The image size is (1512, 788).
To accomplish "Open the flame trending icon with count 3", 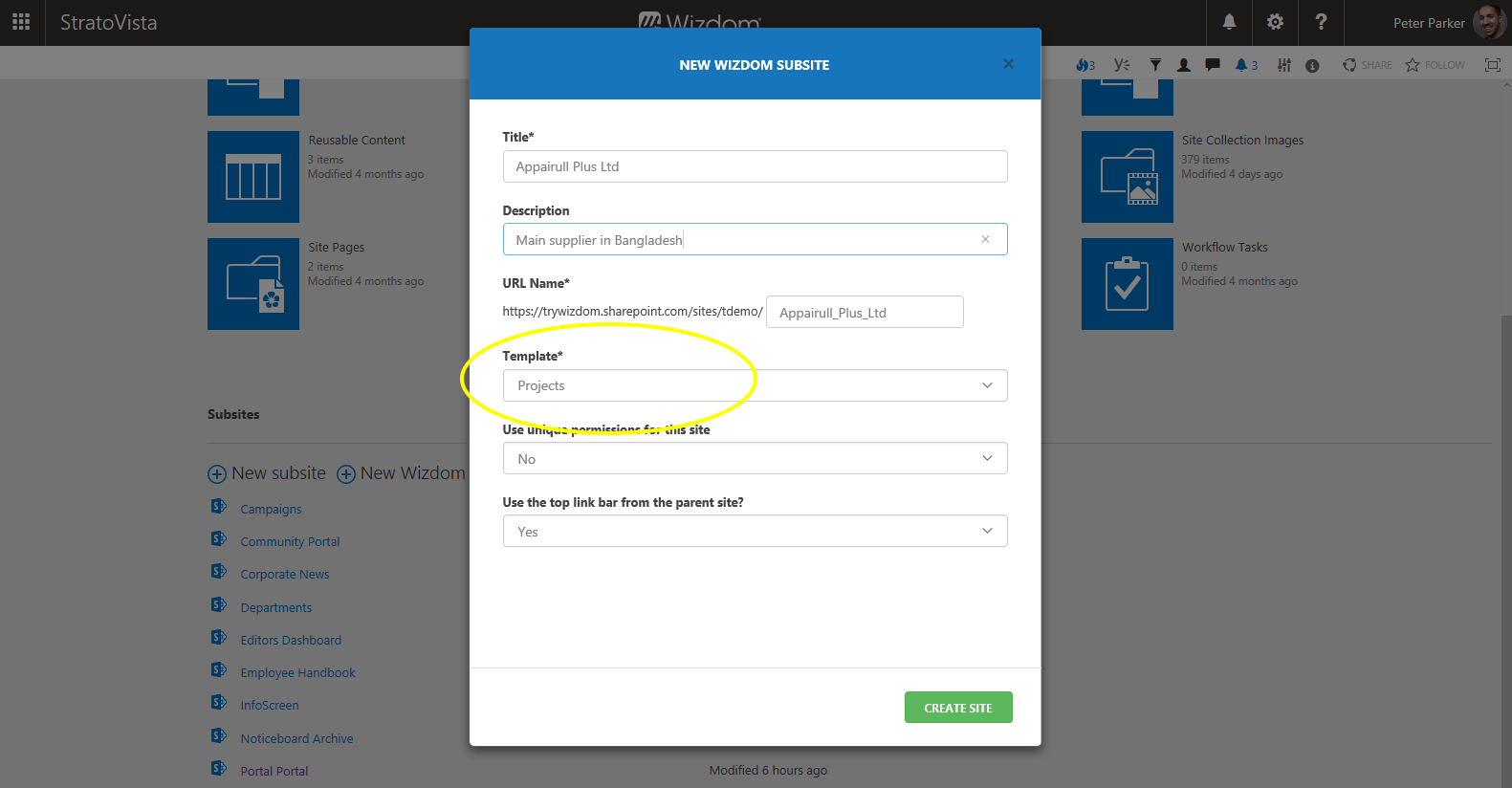I will pyautogui.click(x=1085, y=65).
